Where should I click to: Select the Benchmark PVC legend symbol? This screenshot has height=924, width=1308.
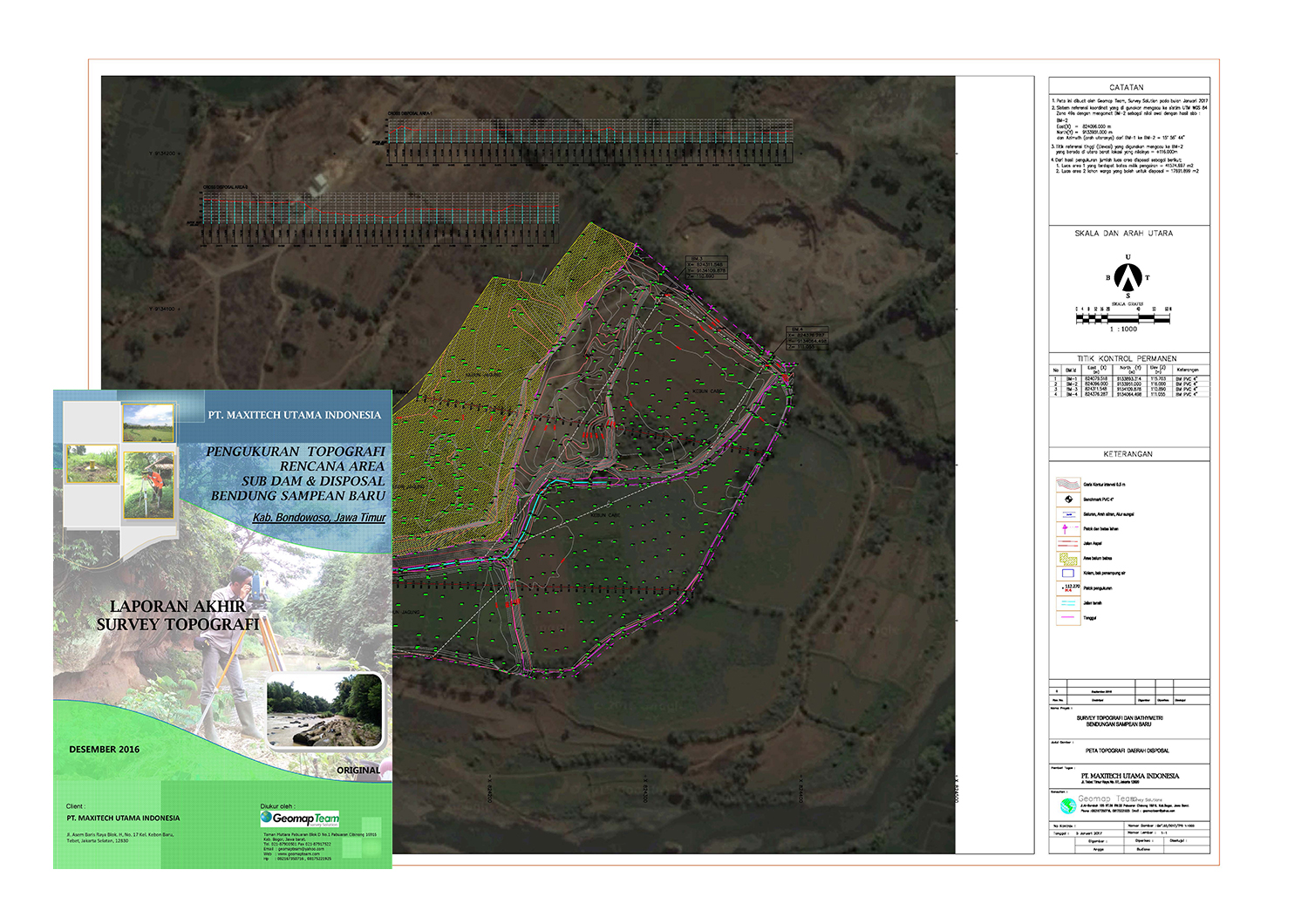click(1067, 499)
